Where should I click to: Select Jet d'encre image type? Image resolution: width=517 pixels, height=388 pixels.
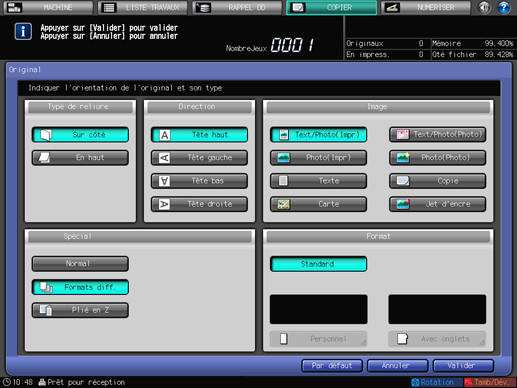coord(438,204)
